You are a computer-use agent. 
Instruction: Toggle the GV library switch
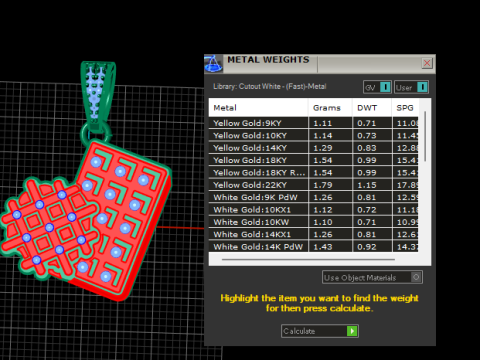pyautogui.click(x=377, y=87)
